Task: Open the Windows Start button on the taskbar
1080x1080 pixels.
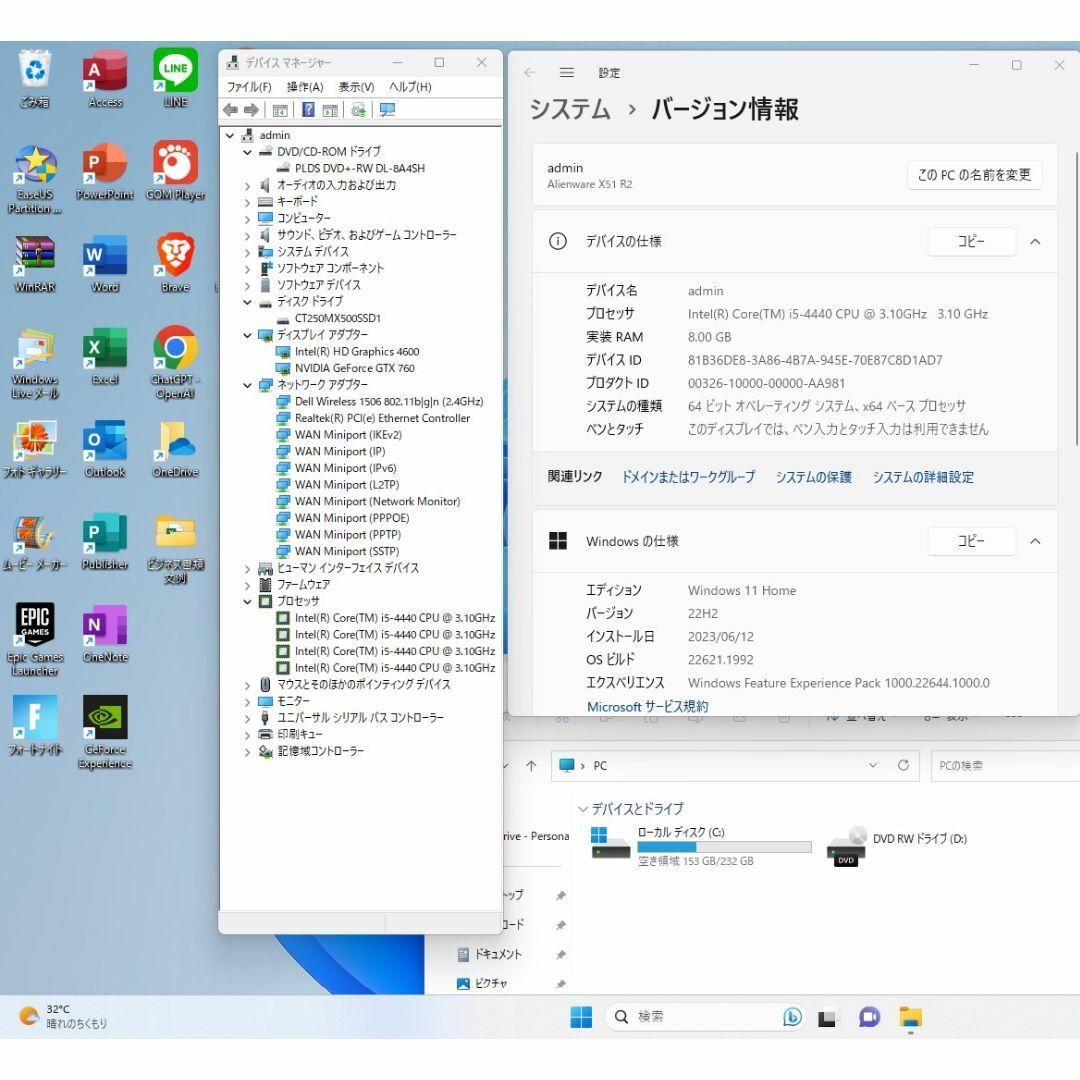Action: [x=581, y=1017]
